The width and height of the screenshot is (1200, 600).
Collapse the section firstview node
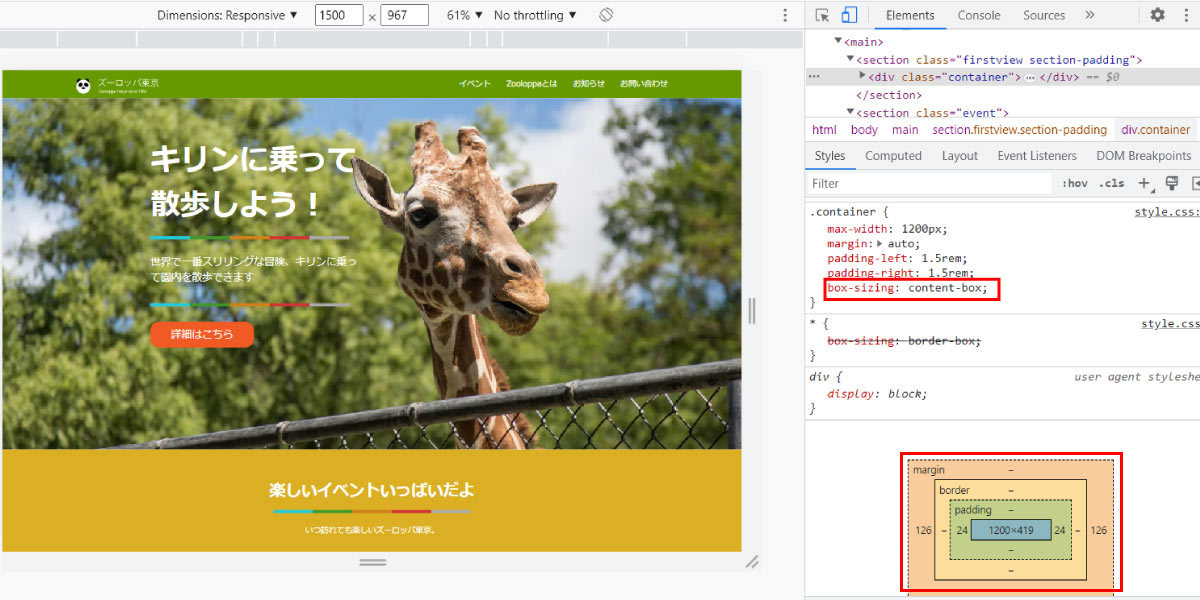tap(850, 60)
